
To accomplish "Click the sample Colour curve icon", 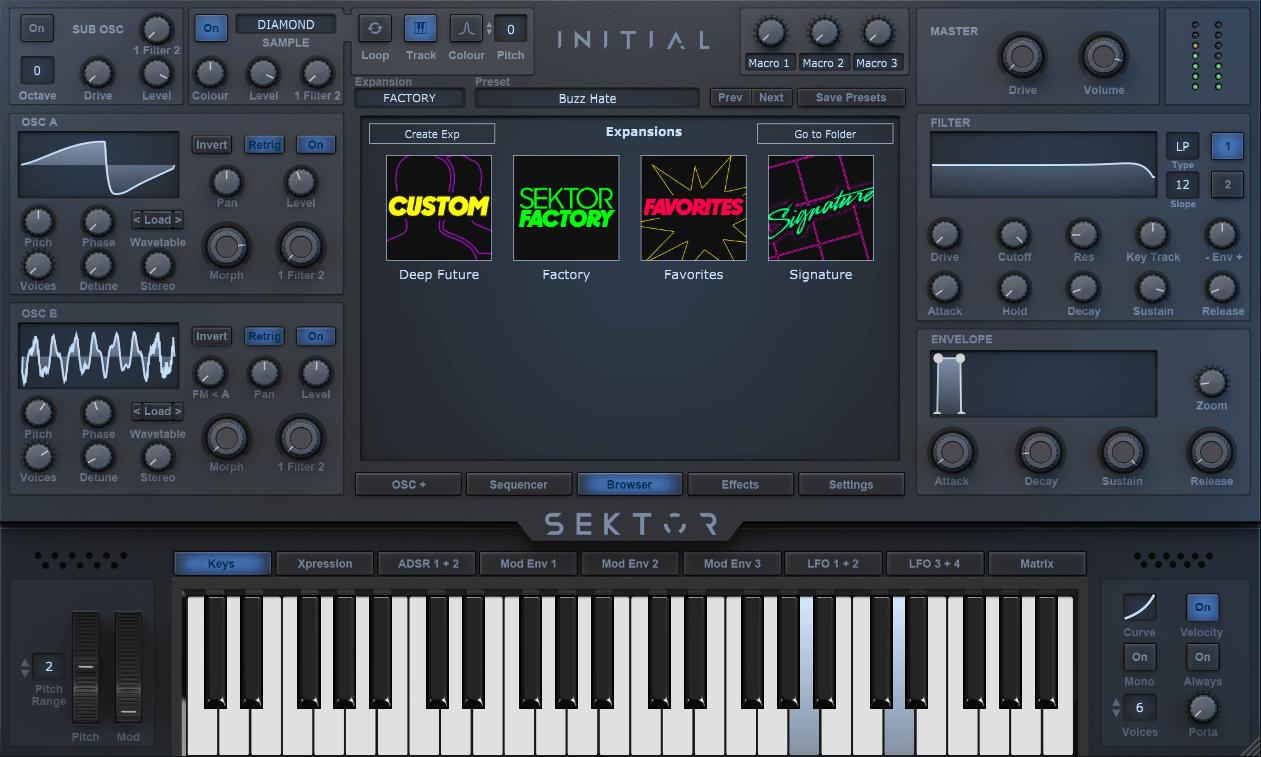I will (466, 28).
